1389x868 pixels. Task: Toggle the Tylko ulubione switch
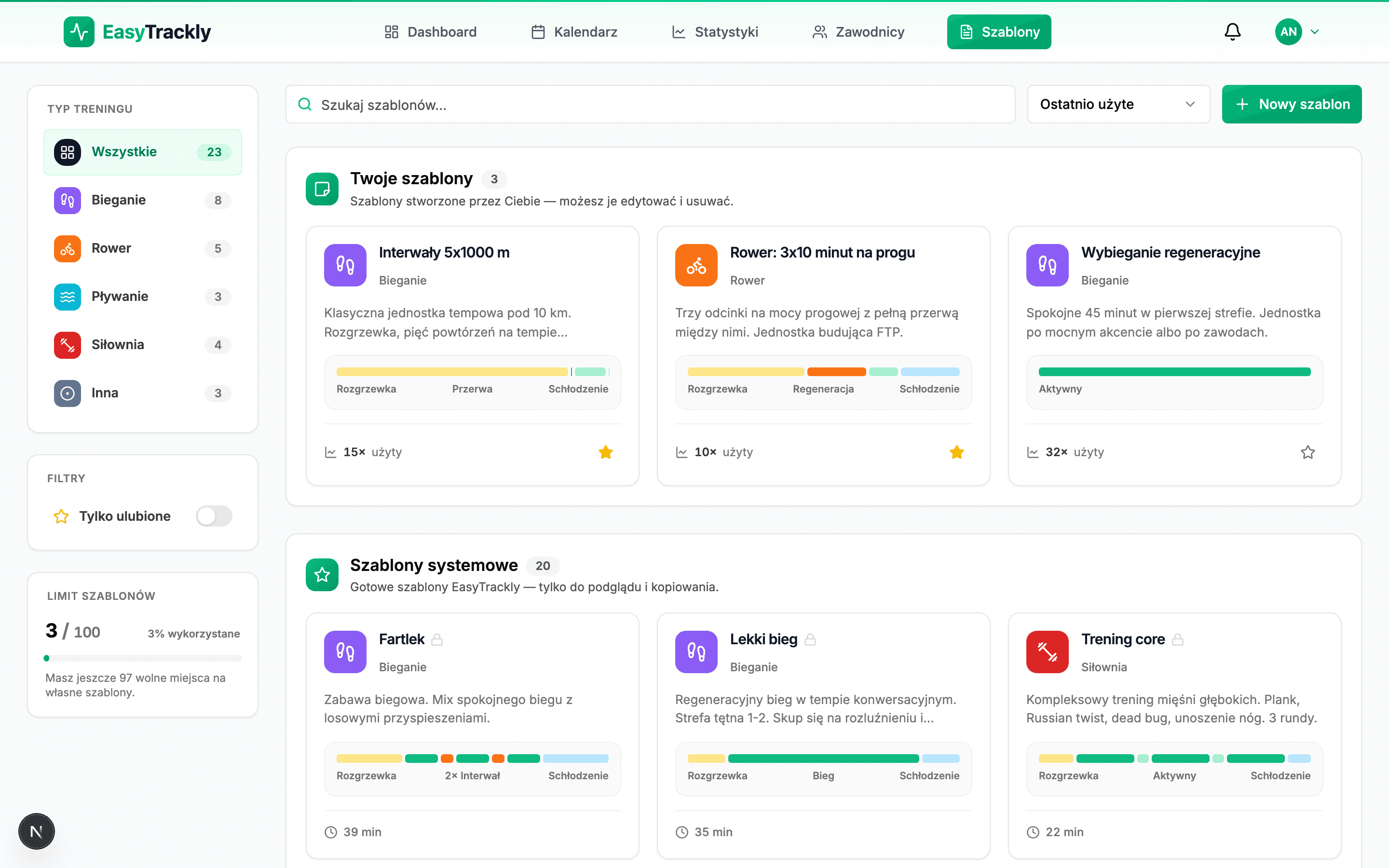214,516
